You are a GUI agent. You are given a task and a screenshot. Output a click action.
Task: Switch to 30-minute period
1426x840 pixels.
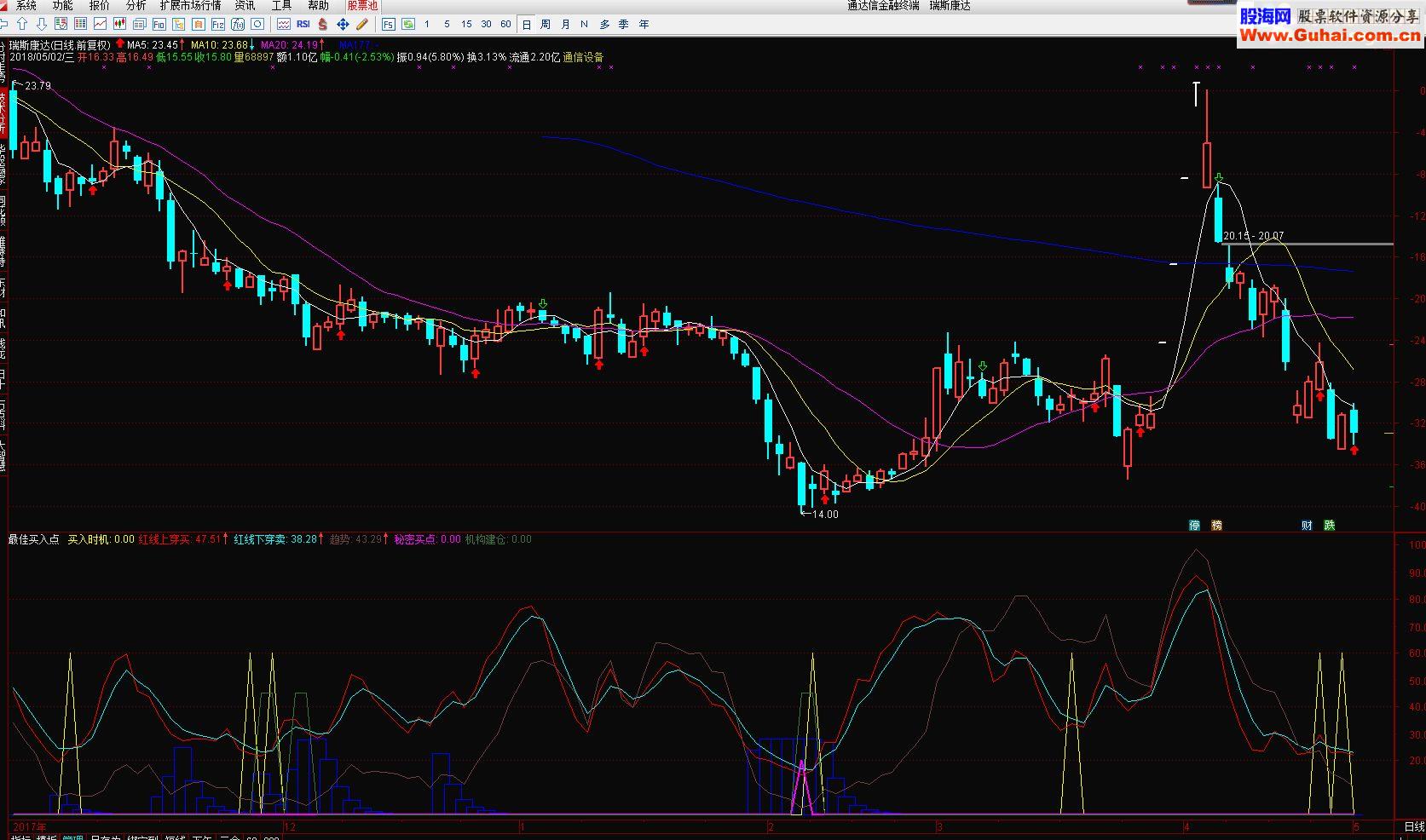point(486,25)
